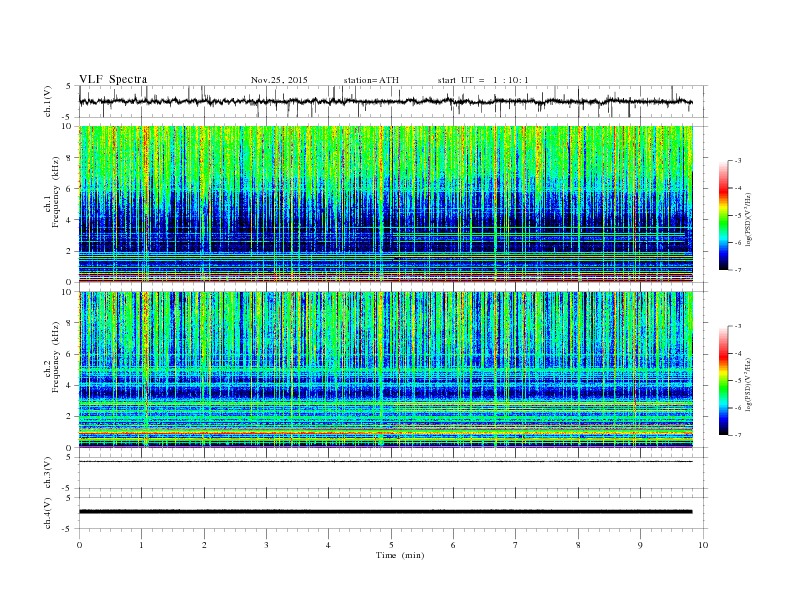The height and width of the screenshot is (612, 792).
Task: Click the upper color scale bar for ch.1
Action: (724, 215)
